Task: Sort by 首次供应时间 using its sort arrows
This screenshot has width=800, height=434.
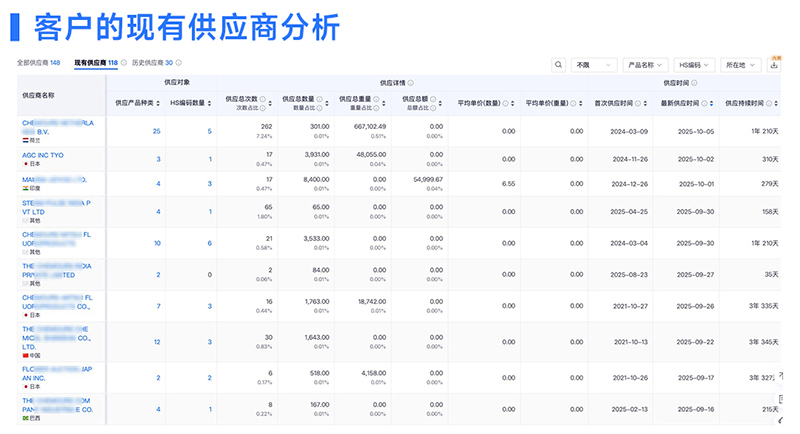Action: (645, 103)
